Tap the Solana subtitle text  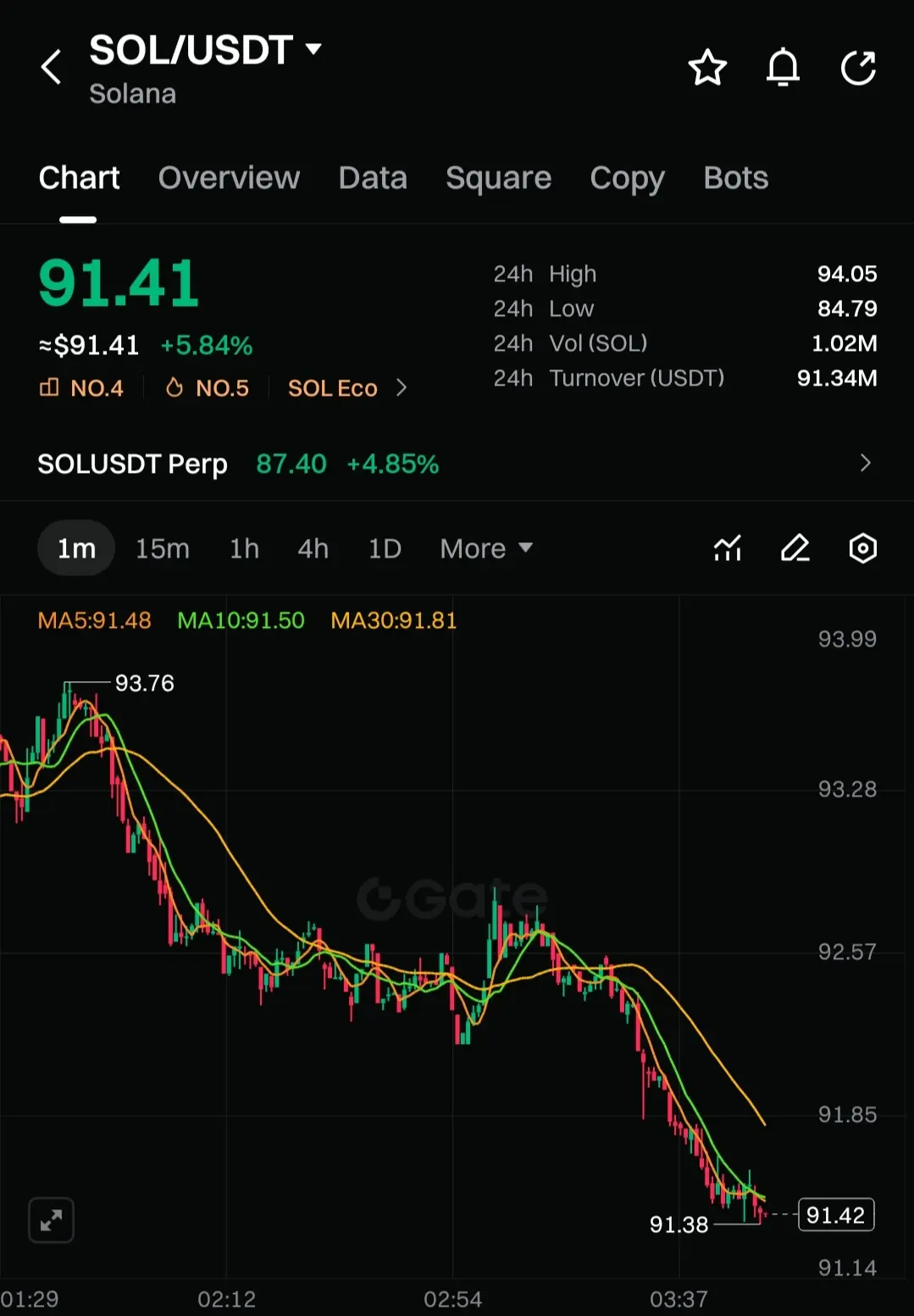click(132, 93)
